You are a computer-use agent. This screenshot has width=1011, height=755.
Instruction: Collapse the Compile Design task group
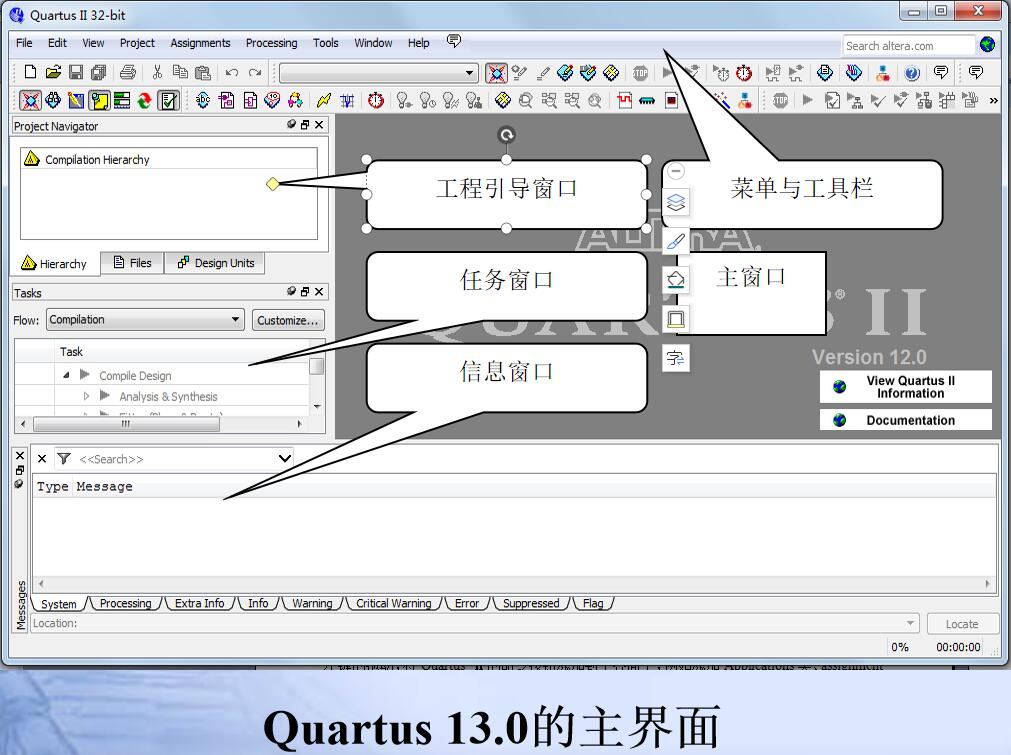(65, 374)
